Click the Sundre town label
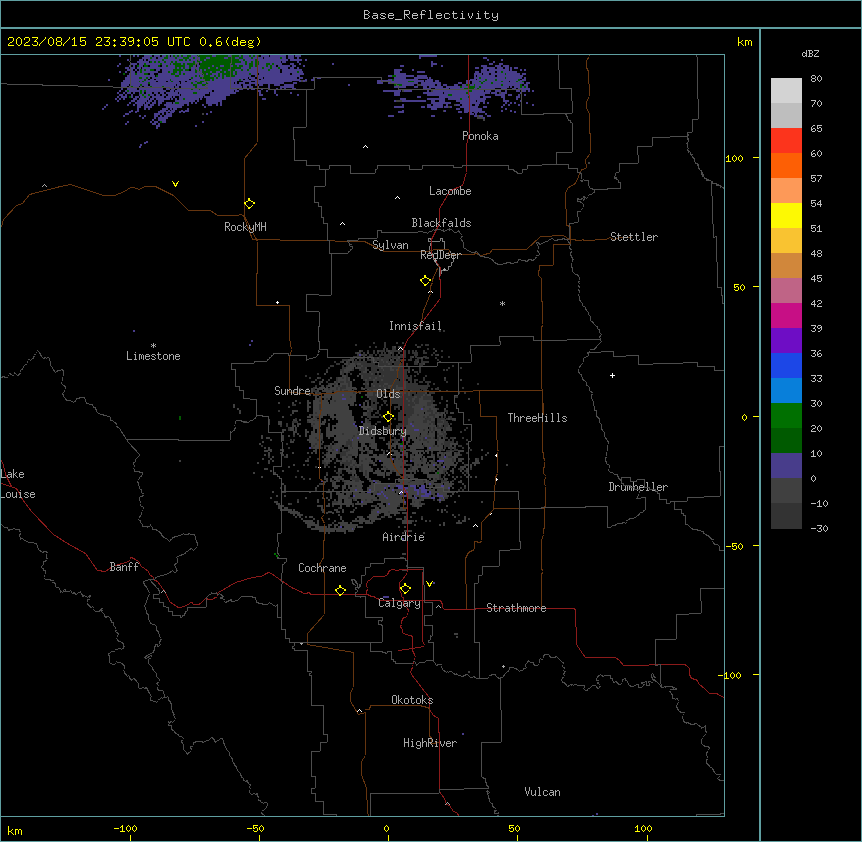 pyautogui.click(x=292, y=391)
